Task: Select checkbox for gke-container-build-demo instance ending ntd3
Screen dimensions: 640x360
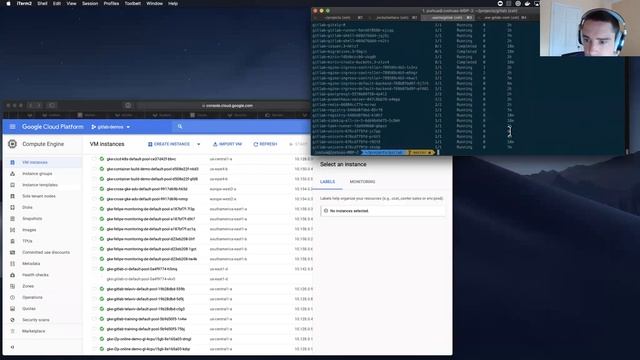Action: point(94,169)
